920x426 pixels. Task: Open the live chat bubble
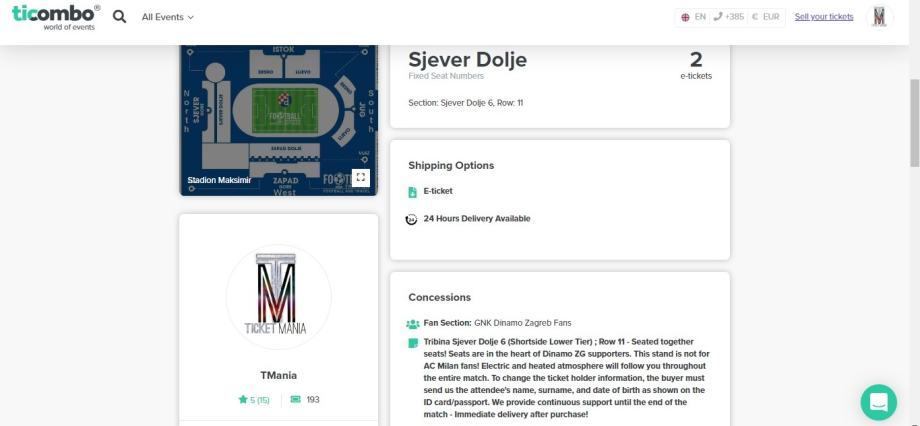879,402
